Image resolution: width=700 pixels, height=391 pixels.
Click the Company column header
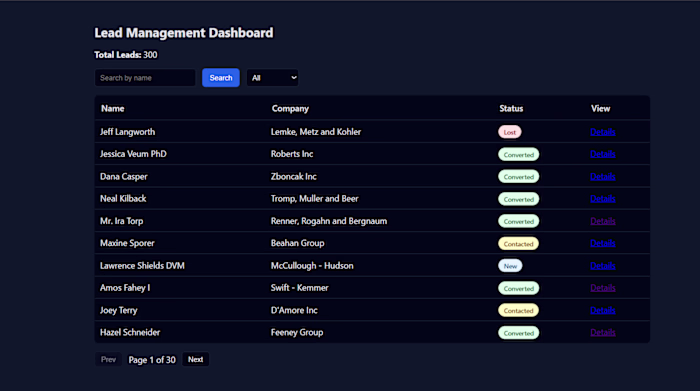[x=290, y=108]
